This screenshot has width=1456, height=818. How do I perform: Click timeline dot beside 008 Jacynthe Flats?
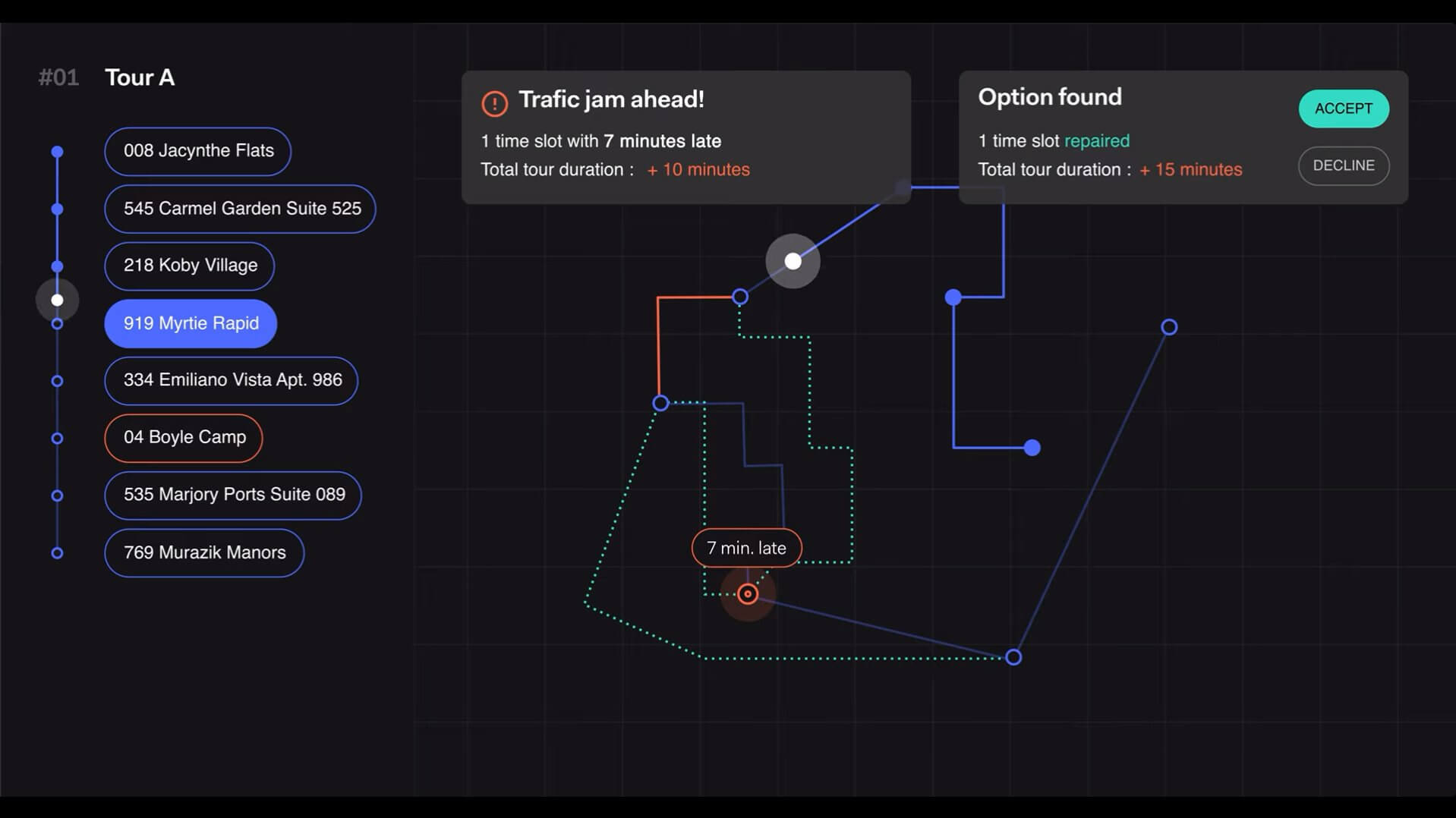(x=57, y=152)
